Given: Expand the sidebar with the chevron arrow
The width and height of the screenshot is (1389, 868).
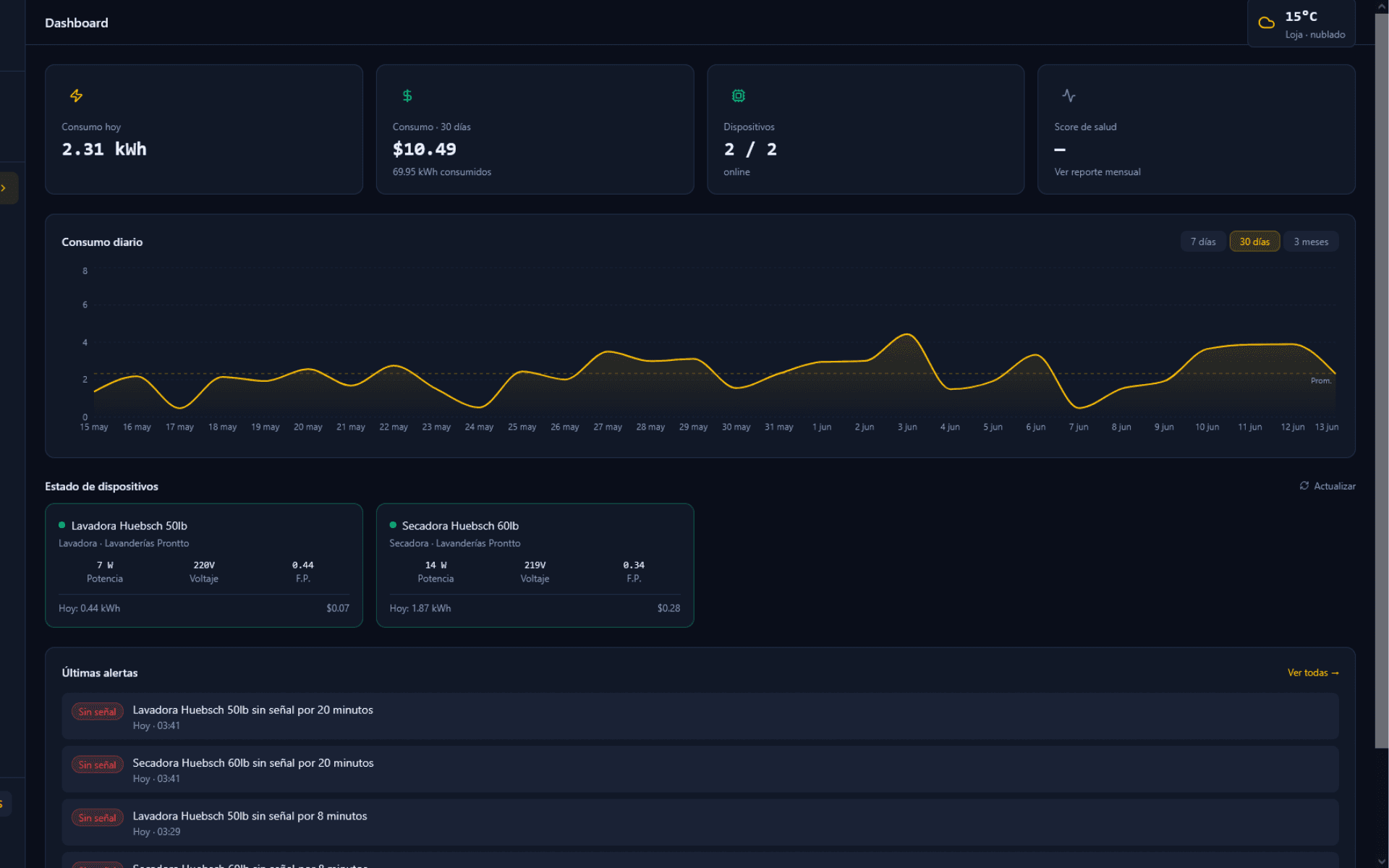Looking at the screenshot, I should point(4,188).
